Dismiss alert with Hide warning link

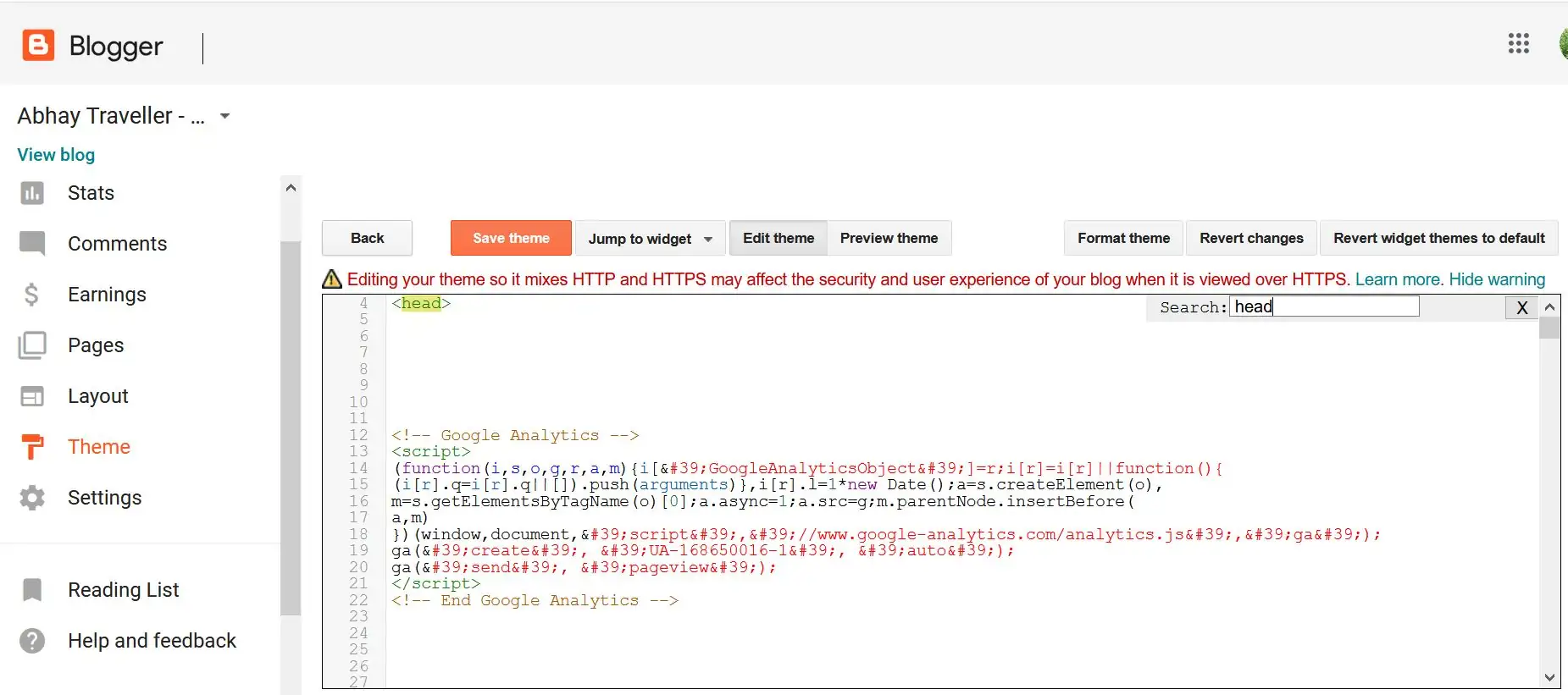pos(1497,279)
